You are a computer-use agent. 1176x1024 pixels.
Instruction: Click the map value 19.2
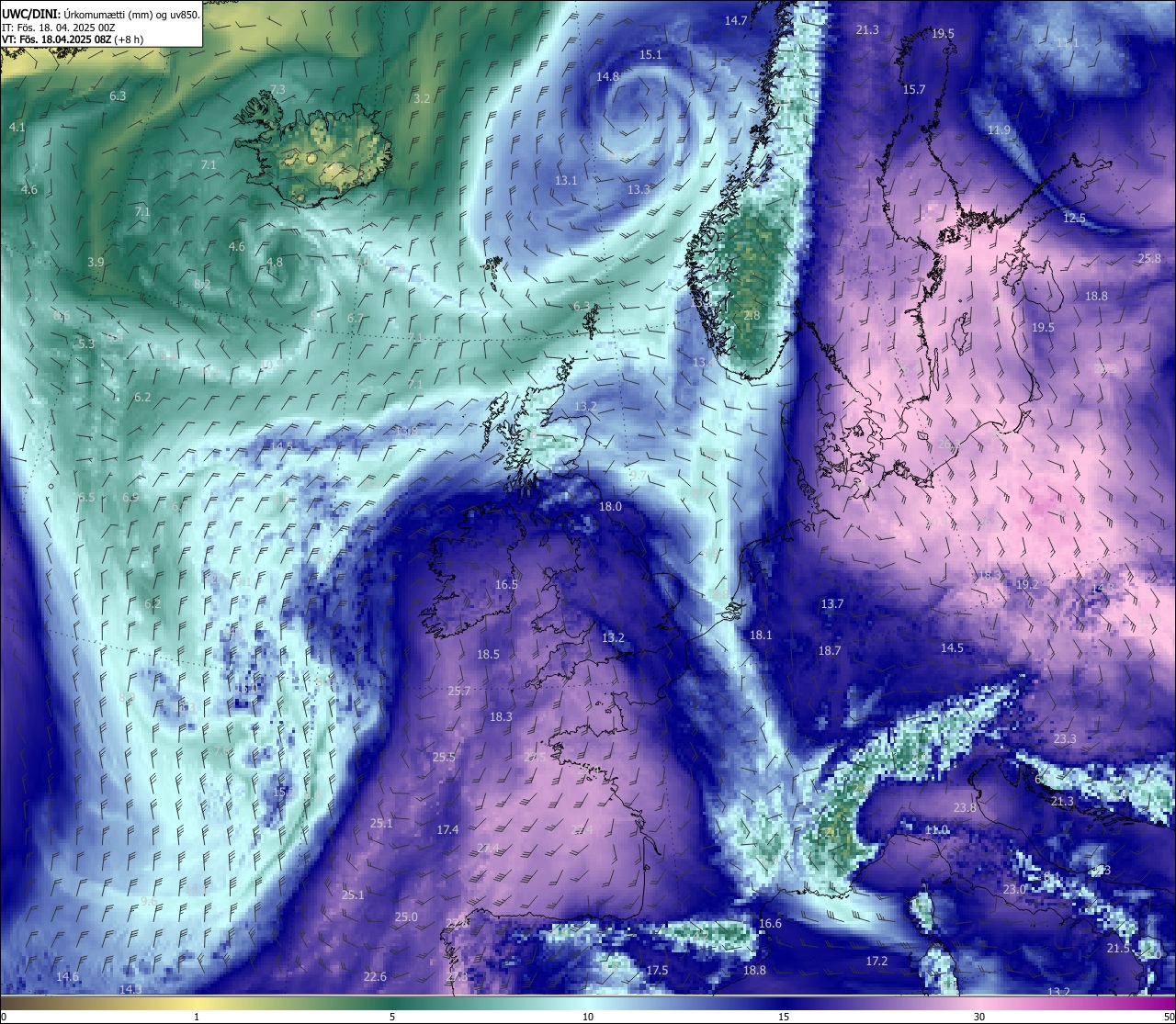coord(1027,585)
